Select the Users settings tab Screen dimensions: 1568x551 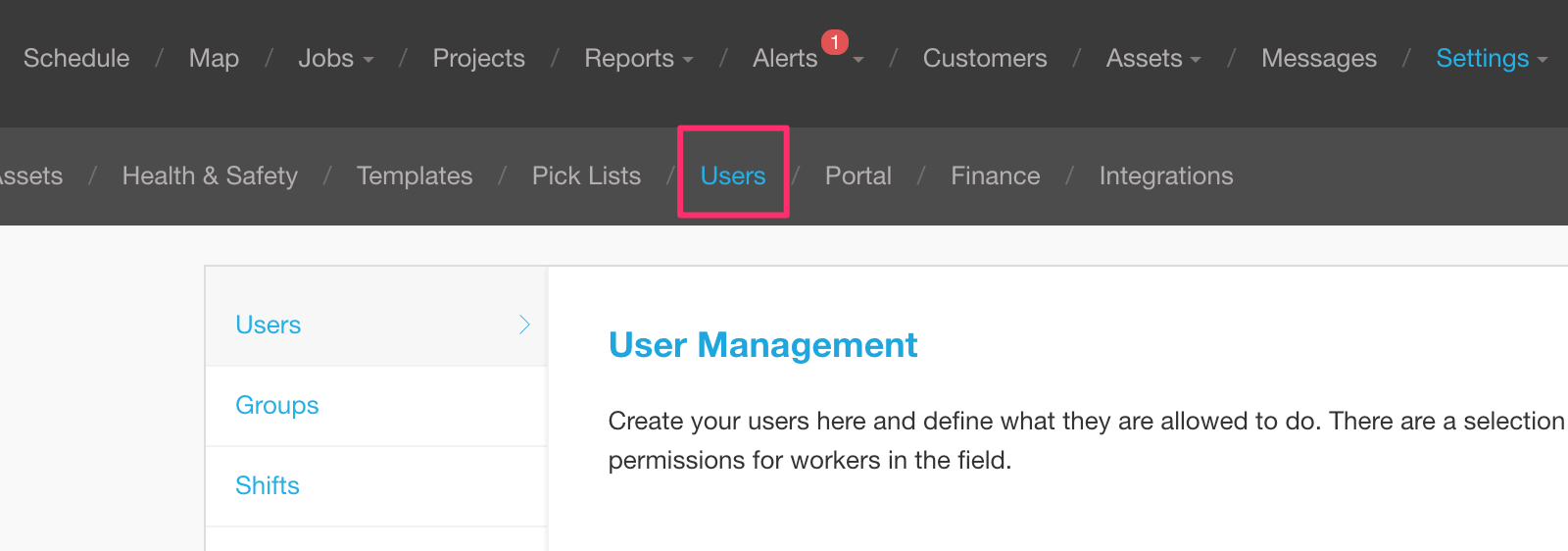point(733,176)
